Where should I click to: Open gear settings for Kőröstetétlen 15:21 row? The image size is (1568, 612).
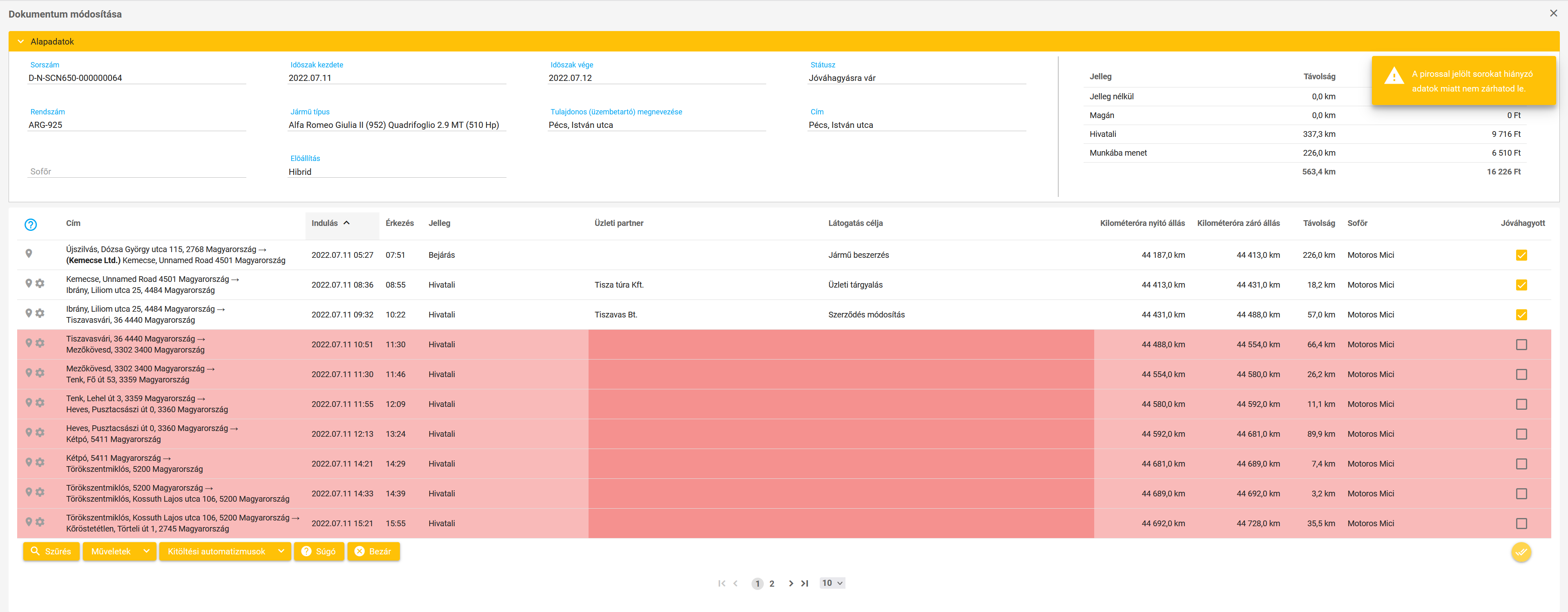(40, 522)
